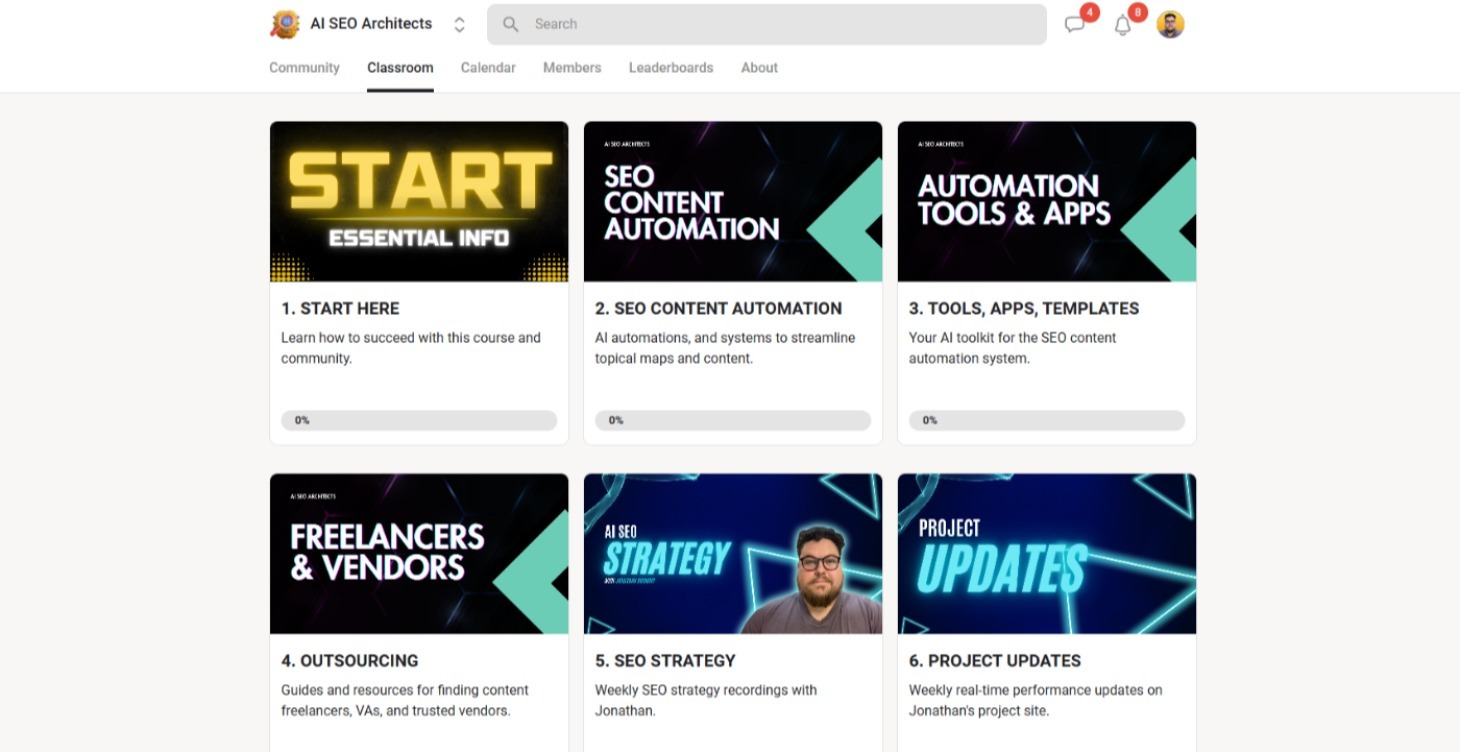The width and height of the screenshot is (1460, 752).
Task: Click the "1. START HERE" course title
Action: click(340, 309)
